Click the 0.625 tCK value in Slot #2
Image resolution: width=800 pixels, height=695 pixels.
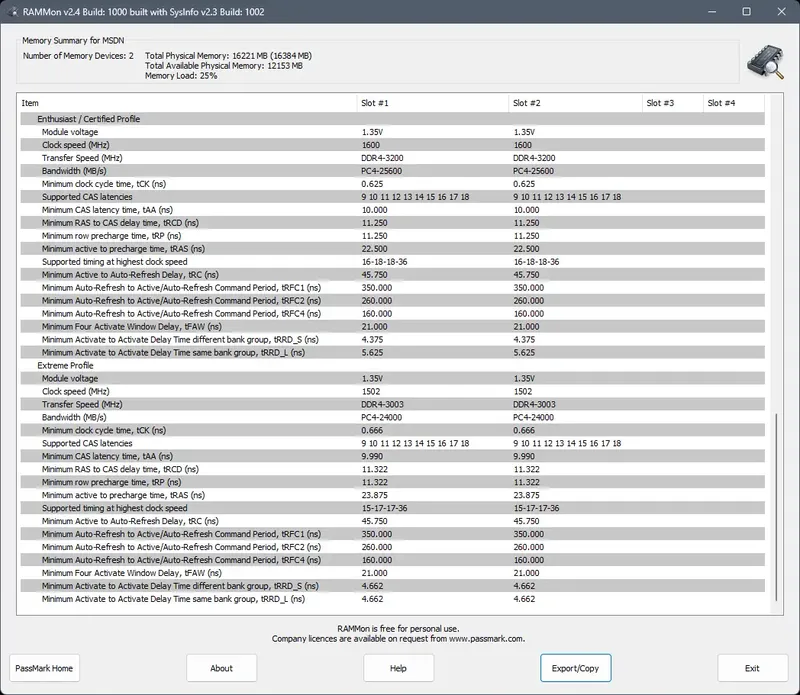point(524,184)
